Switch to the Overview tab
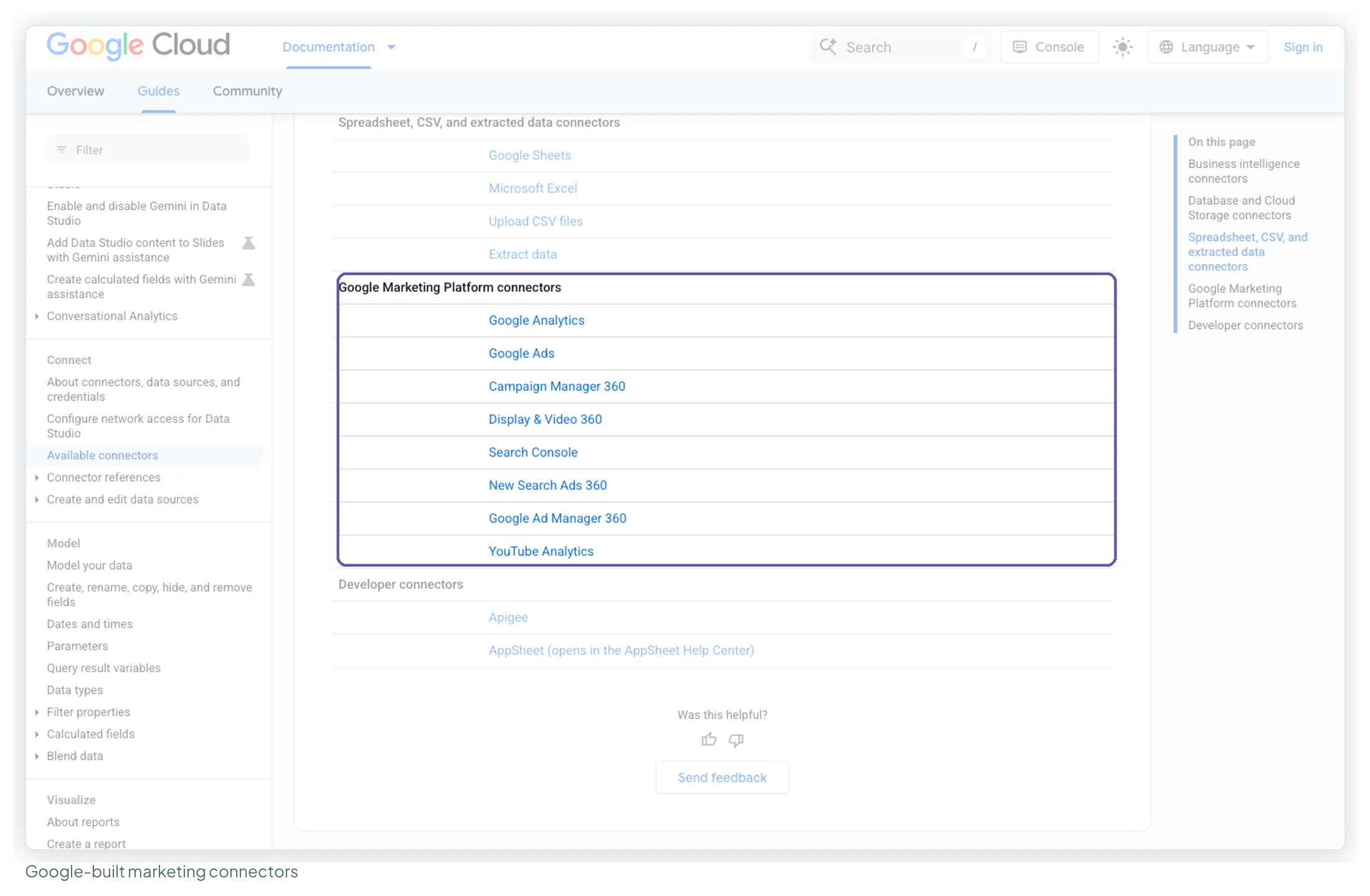1370x896 pixels. tap(75, 91)
